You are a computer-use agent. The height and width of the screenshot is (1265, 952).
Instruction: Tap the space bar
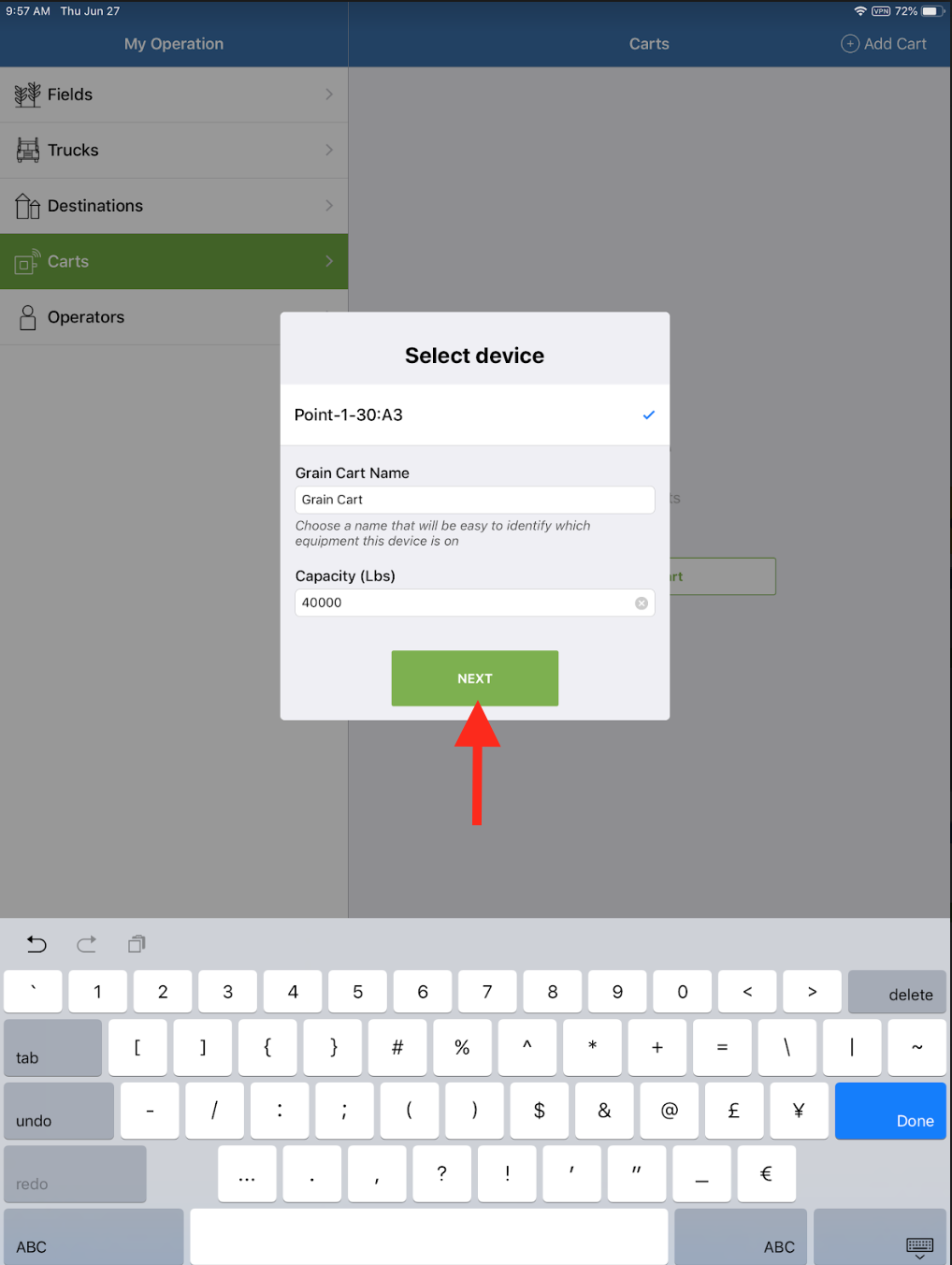429,1237
